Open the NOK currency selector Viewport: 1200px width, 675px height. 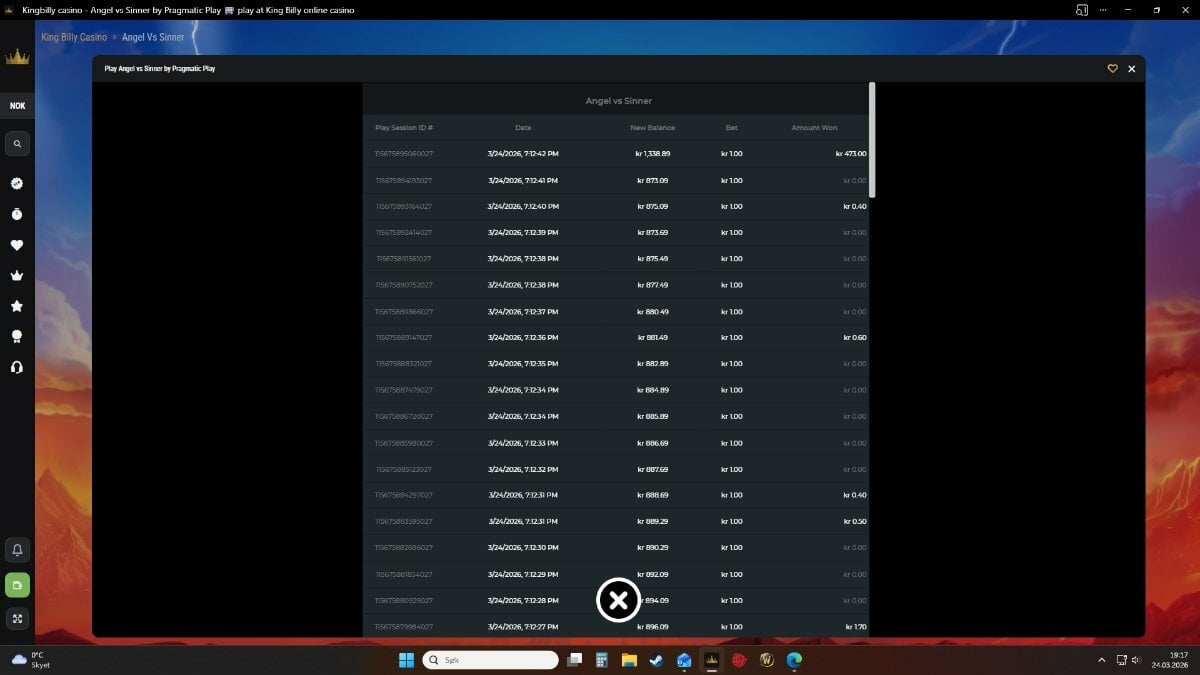pyautogui.click(x=17, y=106)
